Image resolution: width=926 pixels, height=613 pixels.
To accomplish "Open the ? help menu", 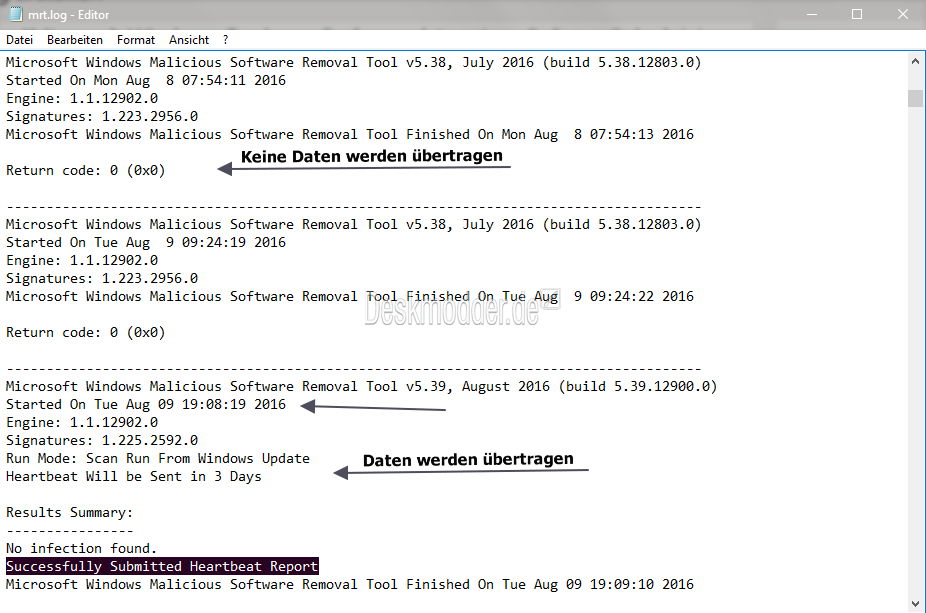I will 226,40.
